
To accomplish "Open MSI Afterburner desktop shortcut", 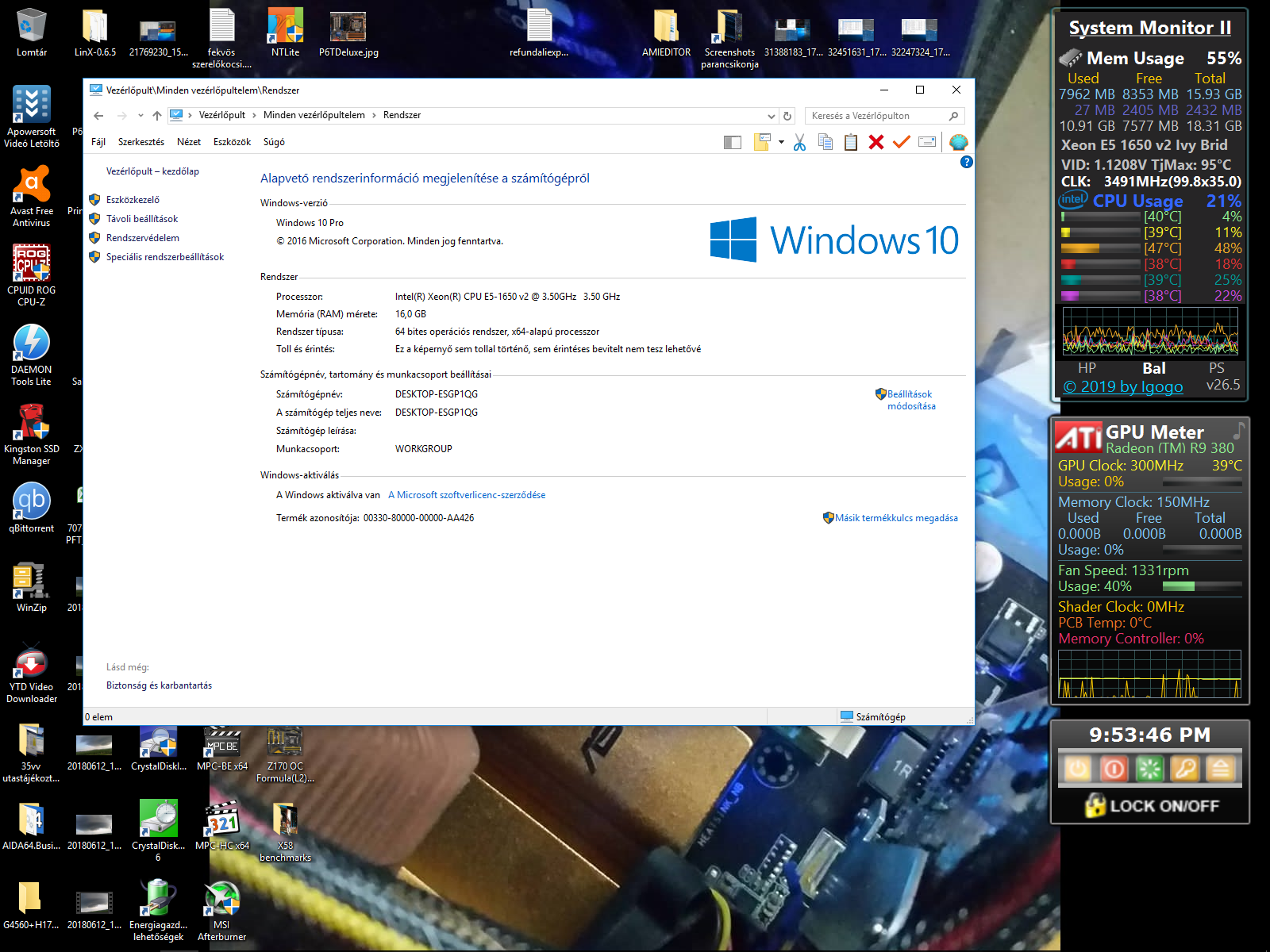I will (x=222, y=910).
